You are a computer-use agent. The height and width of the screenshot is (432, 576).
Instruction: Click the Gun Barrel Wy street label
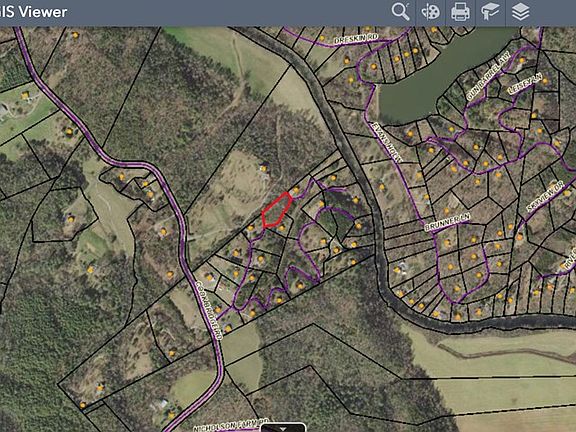[x=488, y=76]
